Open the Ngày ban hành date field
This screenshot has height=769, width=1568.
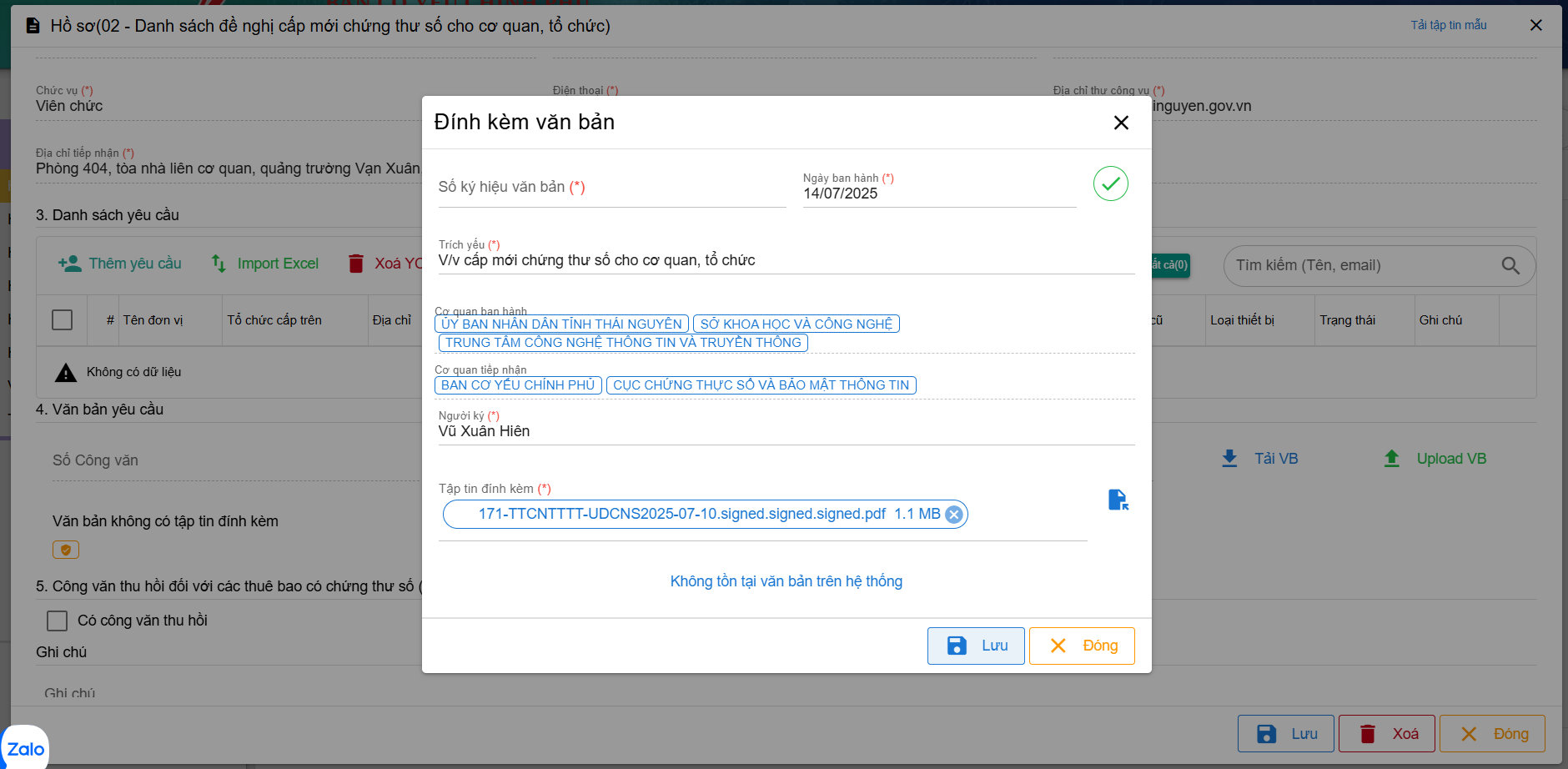pyautogui.click(x=938, y=194)
